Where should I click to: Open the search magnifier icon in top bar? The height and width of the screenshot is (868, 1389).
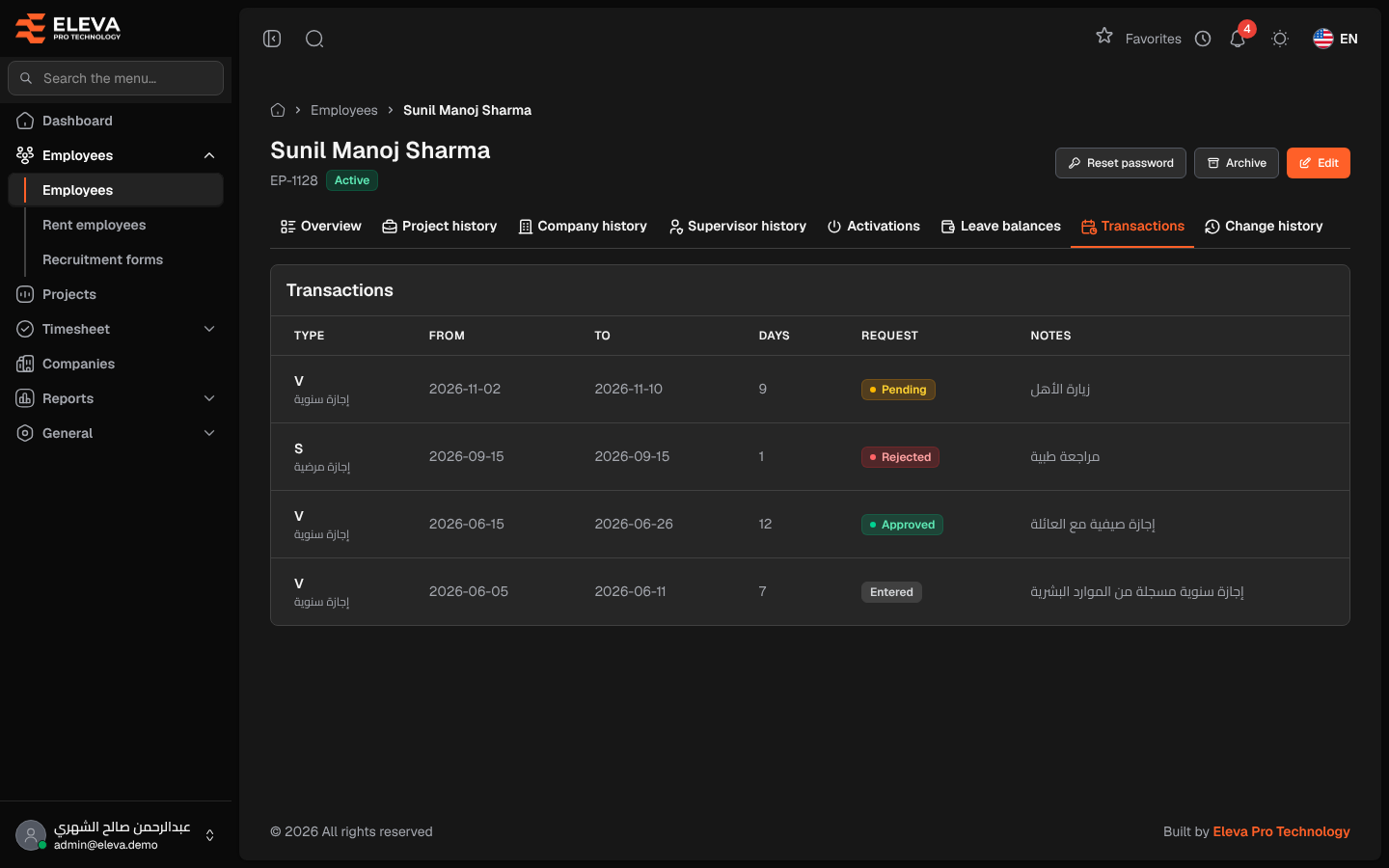tap(314, 39)
